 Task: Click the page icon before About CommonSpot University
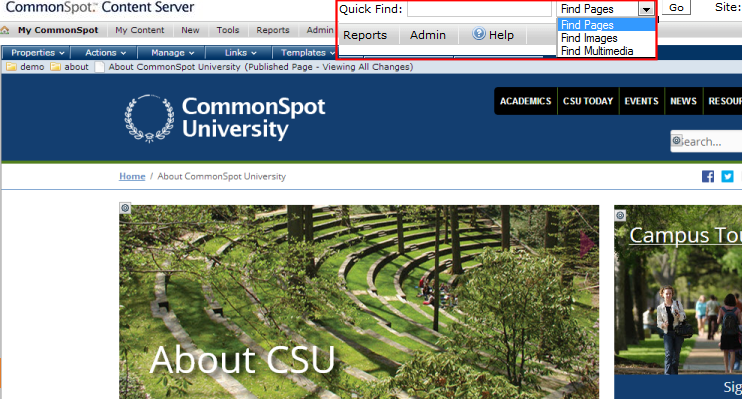pyautogui.click(x=99, y=67)
